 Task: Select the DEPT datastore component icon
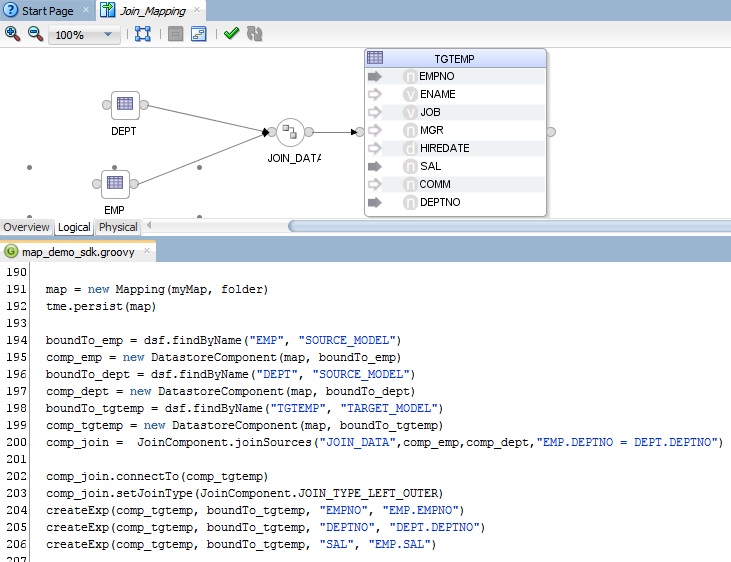tap(125, 104)
